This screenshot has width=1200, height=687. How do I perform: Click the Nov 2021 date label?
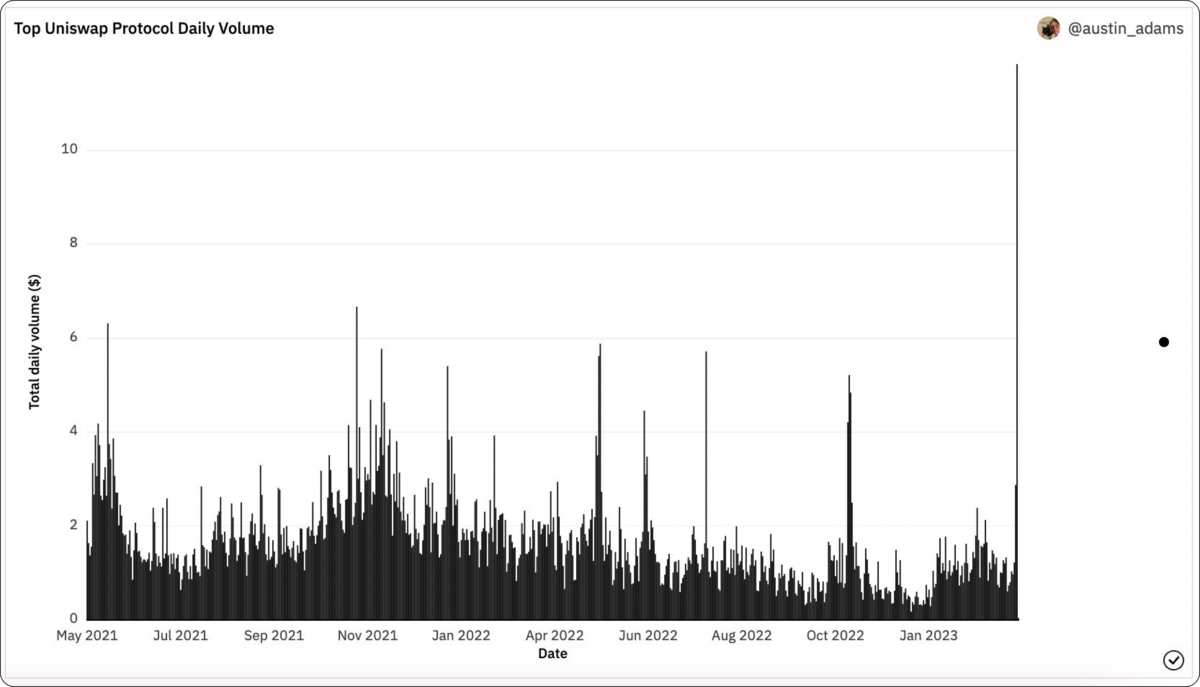coord(367,636)
